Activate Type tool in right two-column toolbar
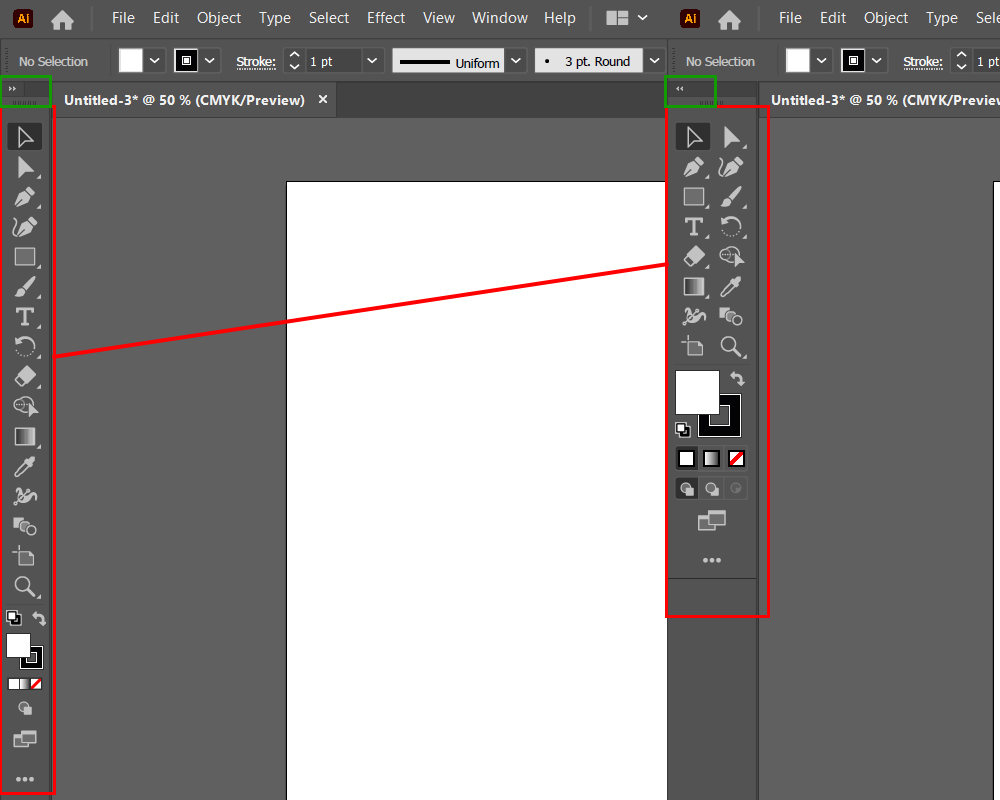This screenshot has height=800, width=1000. pos(693,227)
